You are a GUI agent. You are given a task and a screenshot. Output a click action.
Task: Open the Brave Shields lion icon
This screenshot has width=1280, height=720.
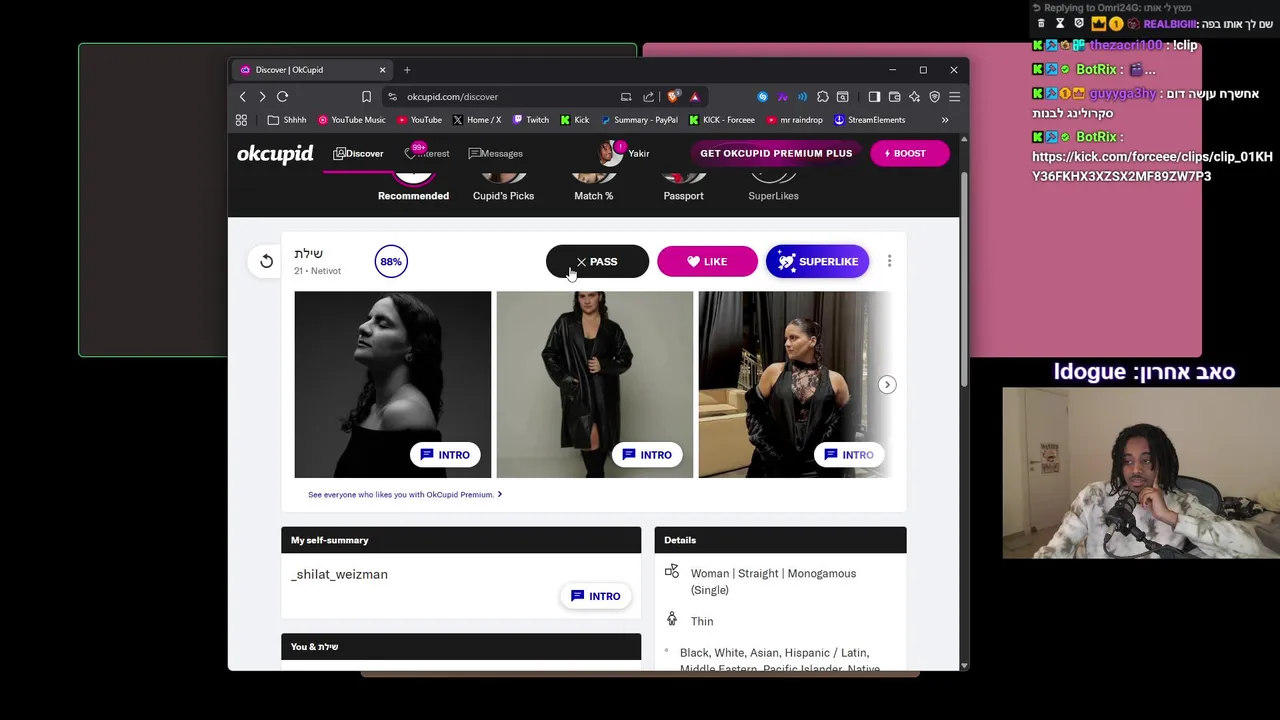coord(672,97)
